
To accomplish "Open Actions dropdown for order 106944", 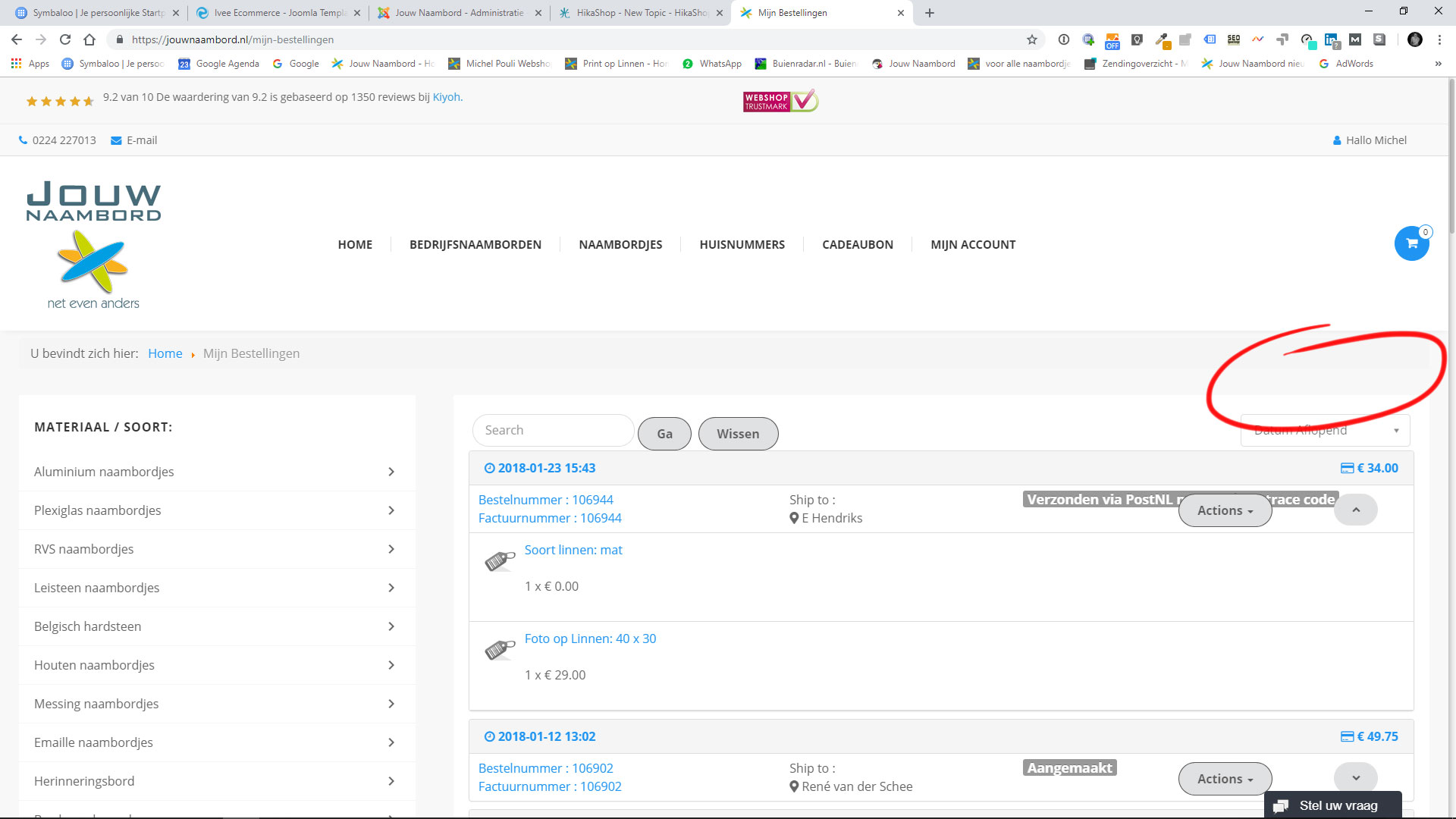I will [x=1224, y=510].
